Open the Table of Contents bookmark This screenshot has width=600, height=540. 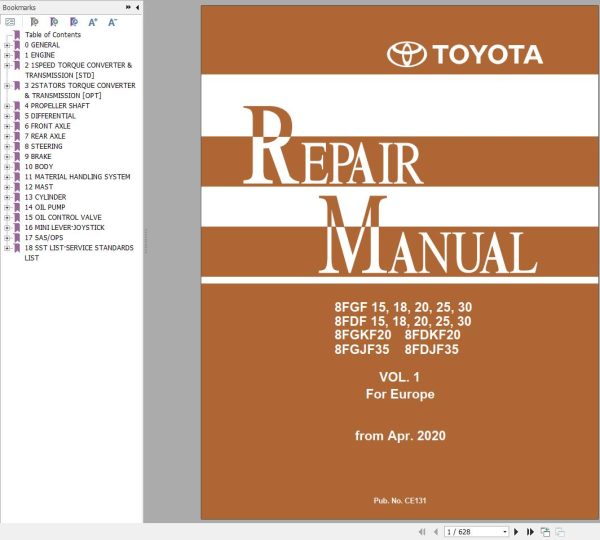(x=52, y=35)
